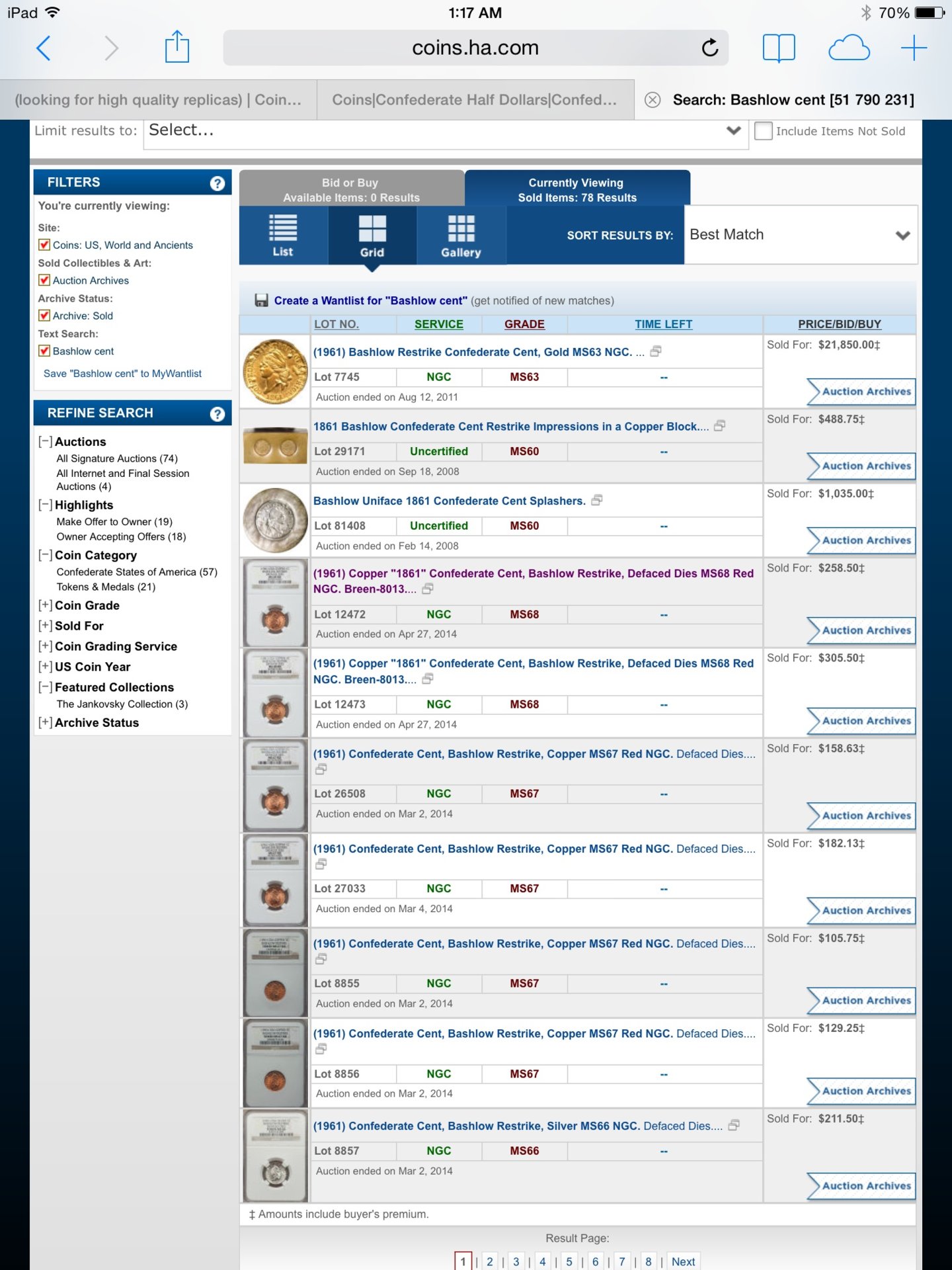Switch to Gallery view icon
The image size is (952, 1270).
click(461, 235)
